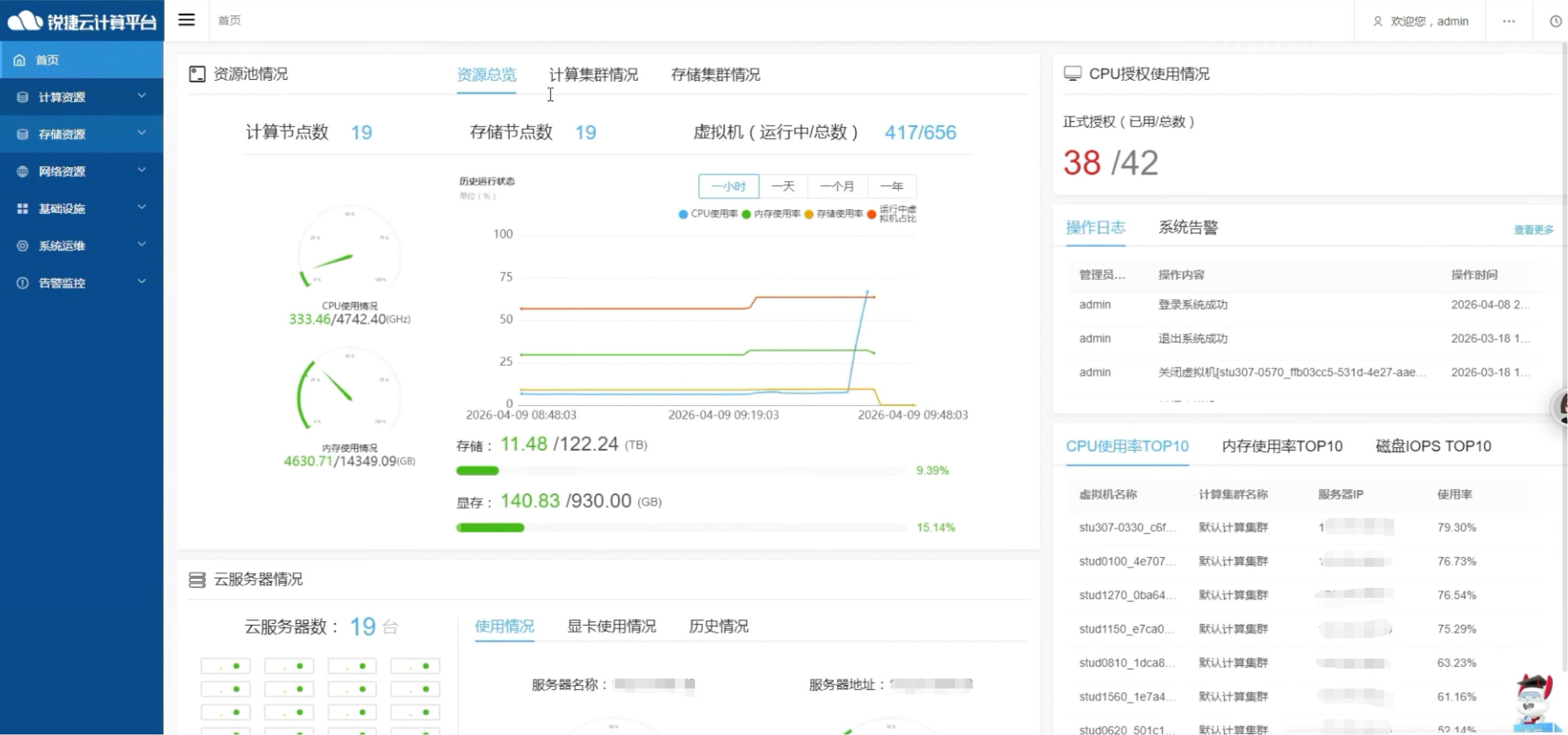Screen dimensions: 1568x735
Task: Switch to 磁盘IOPS TOP10 tab
Action: tap(1433, 446)
